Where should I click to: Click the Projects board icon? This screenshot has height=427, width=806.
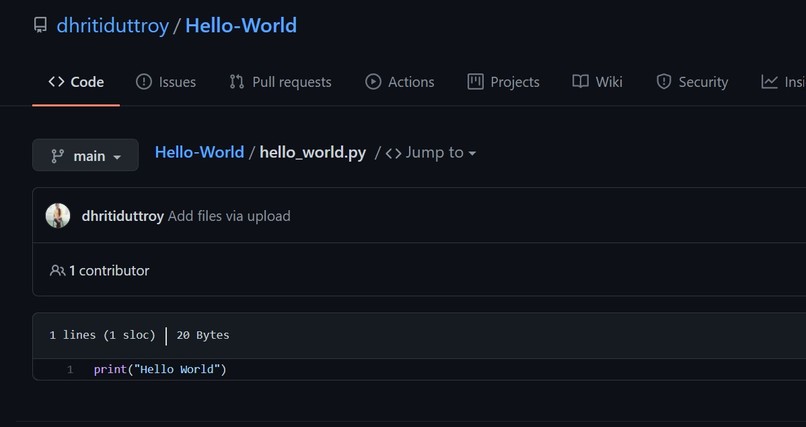(475, 82)
